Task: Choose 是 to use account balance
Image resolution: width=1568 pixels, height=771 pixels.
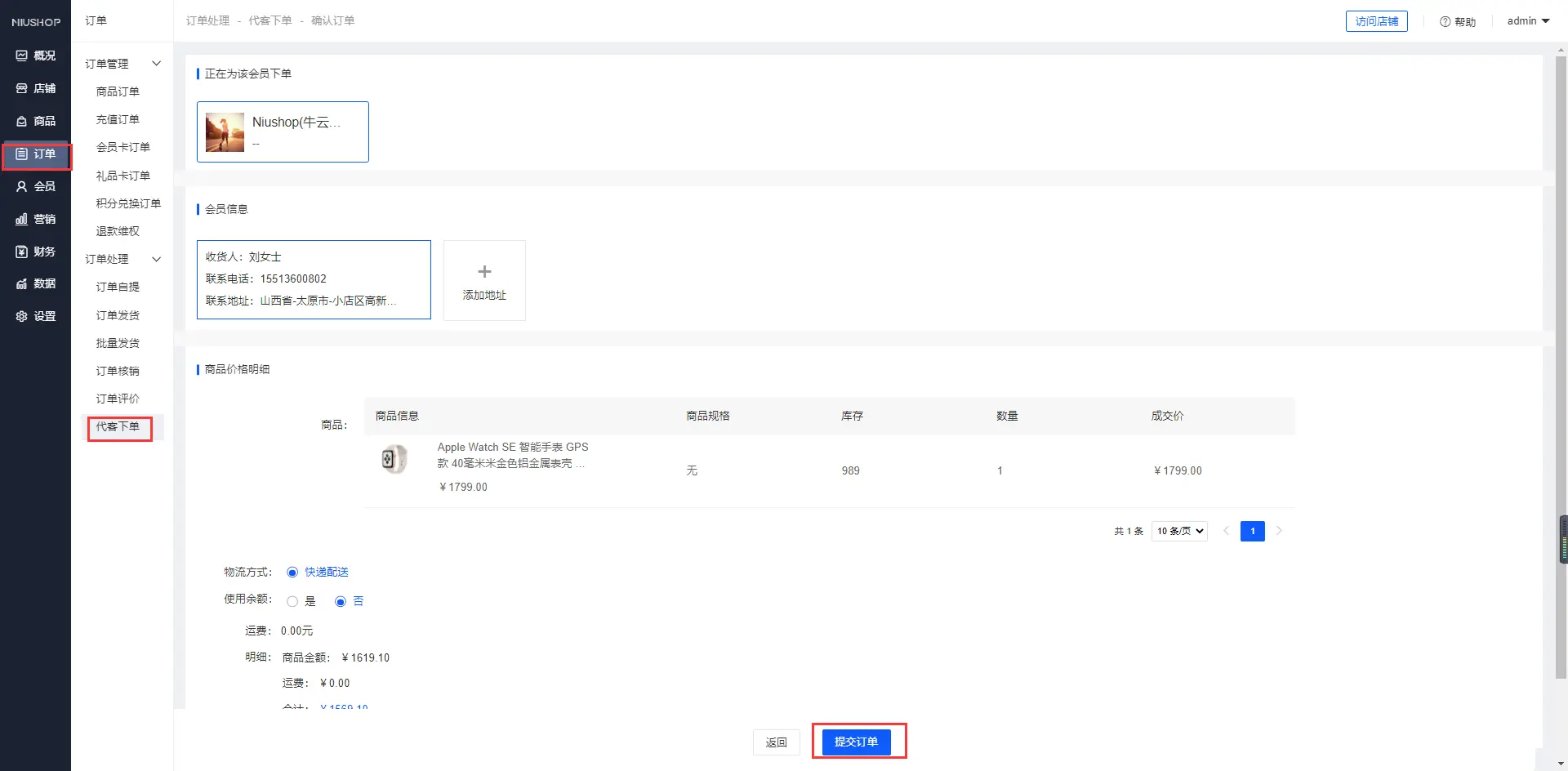Action: coord(292,602)
